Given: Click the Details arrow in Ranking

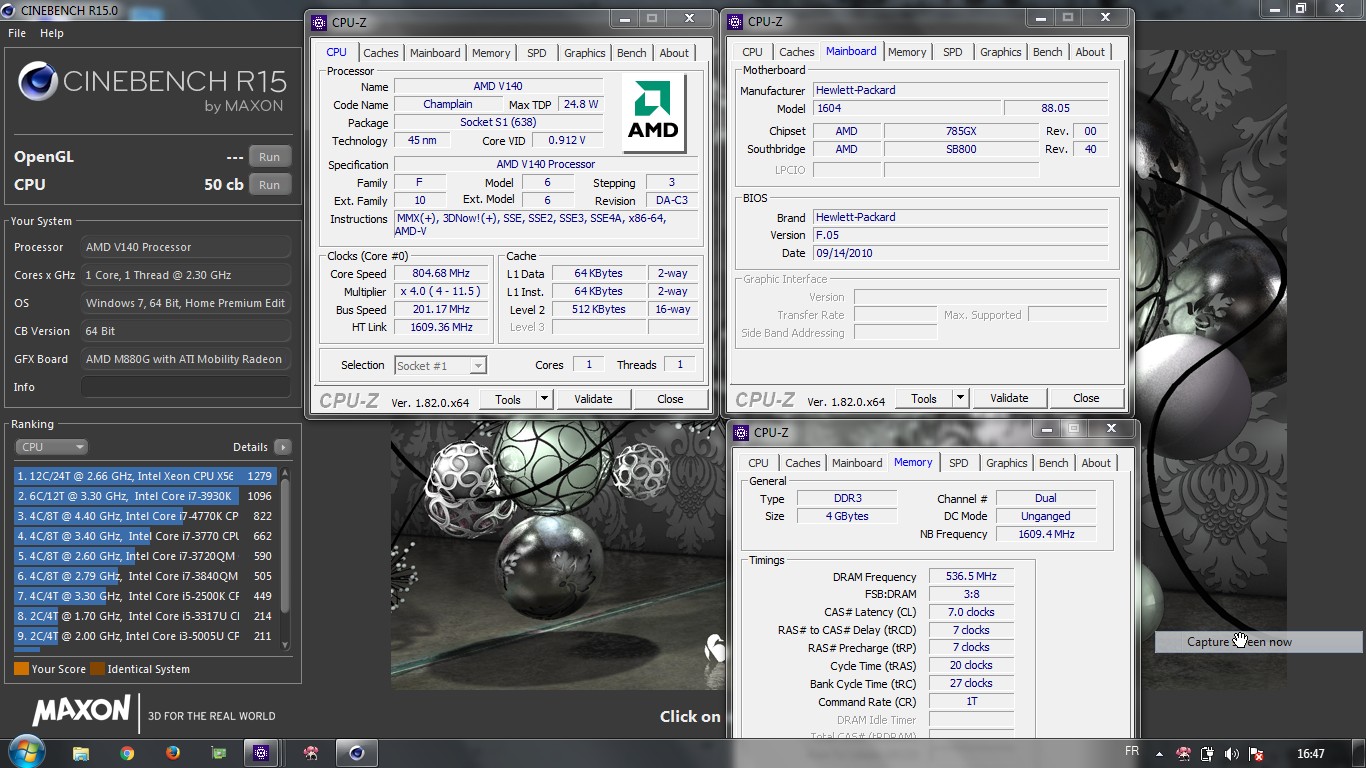Looking at the screenshot, I should coord(283,447).
